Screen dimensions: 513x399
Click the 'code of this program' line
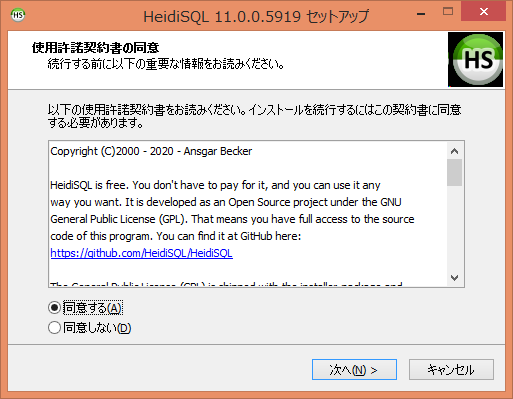click(175, 236)
